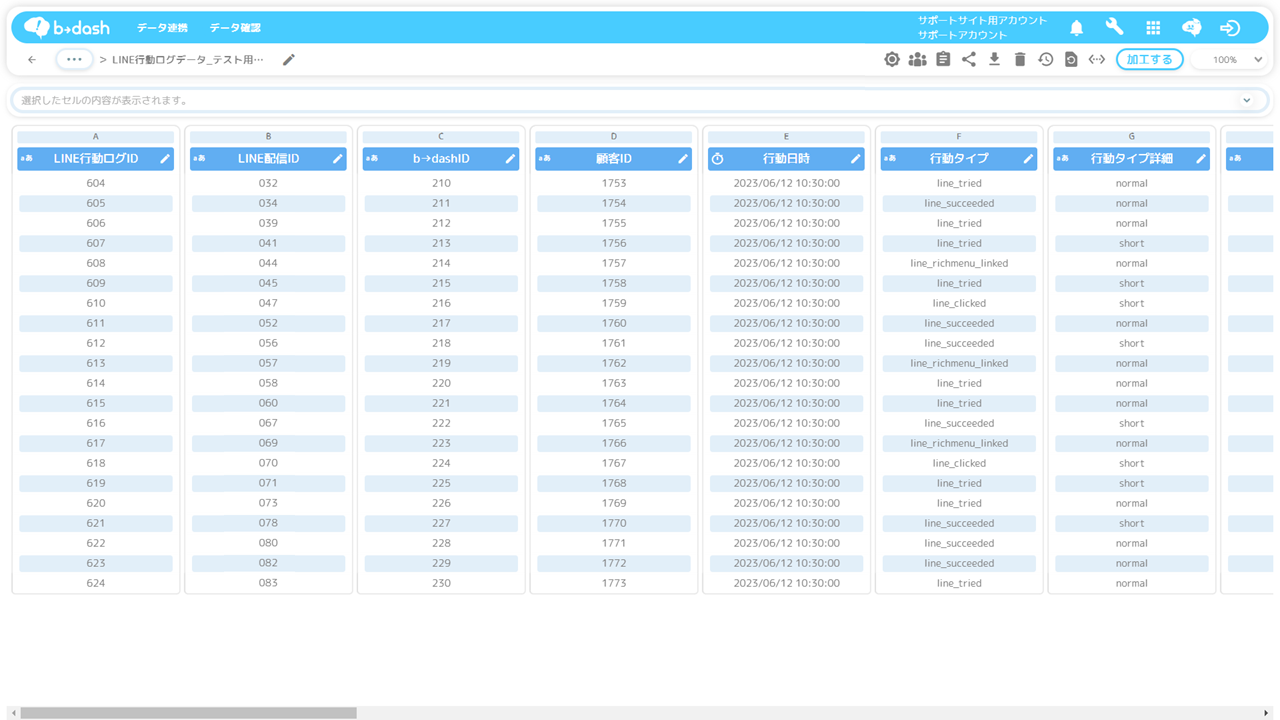The height and width of the screenshot is (720, 1280).
Task: Open the user group icon
Action: point(917,60)
